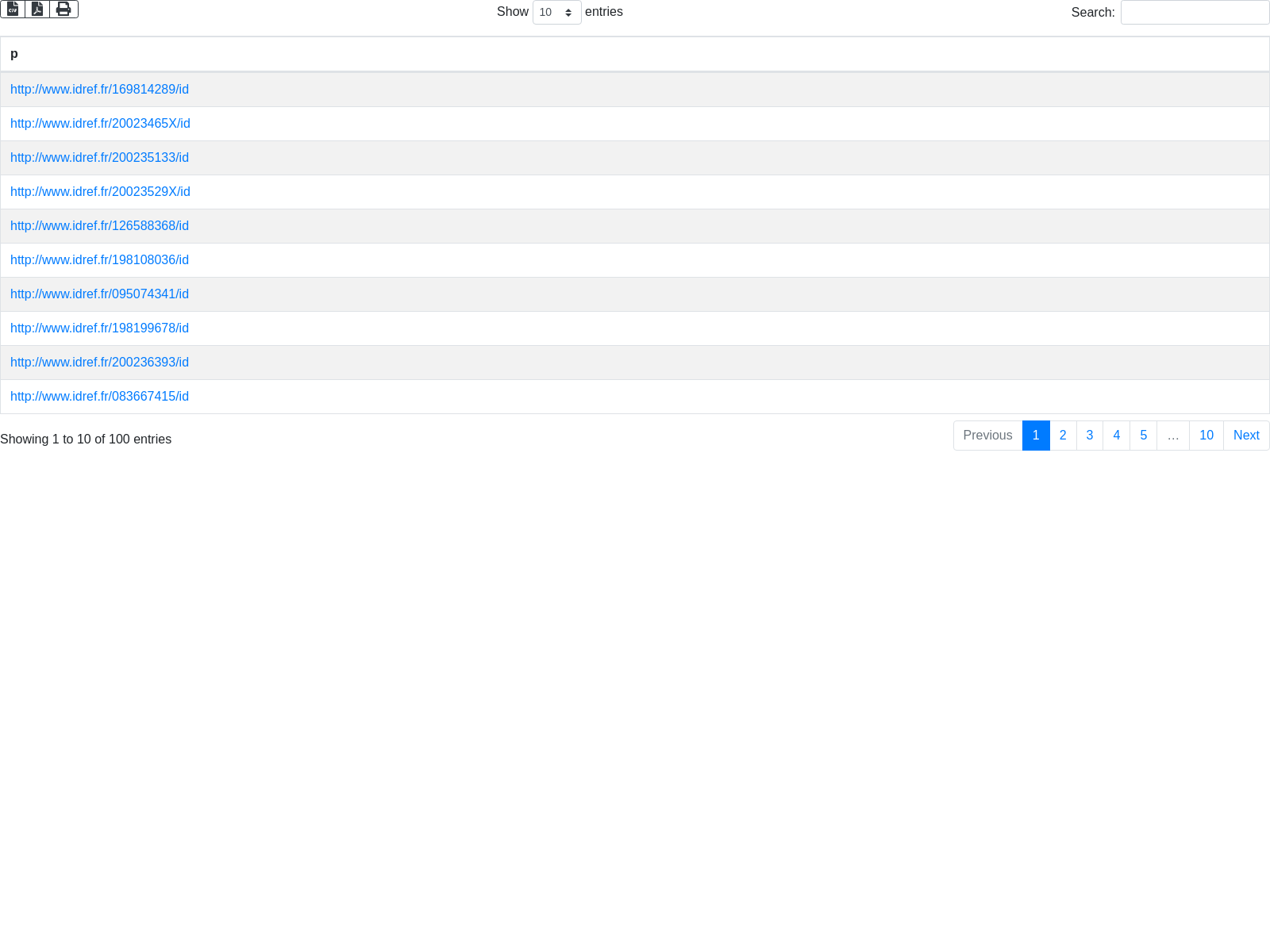
Task: Export the table as CSV
Action: click(13, 9)
